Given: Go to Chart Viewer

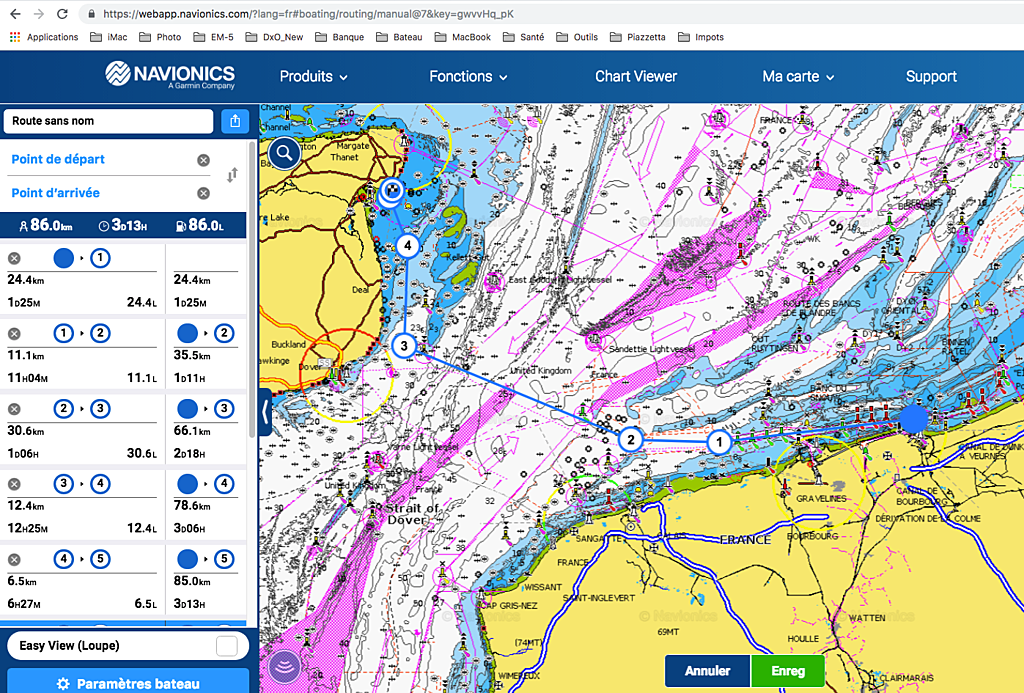Looking at the screenshot, I should pyautogui.click(x=636, y=76).
